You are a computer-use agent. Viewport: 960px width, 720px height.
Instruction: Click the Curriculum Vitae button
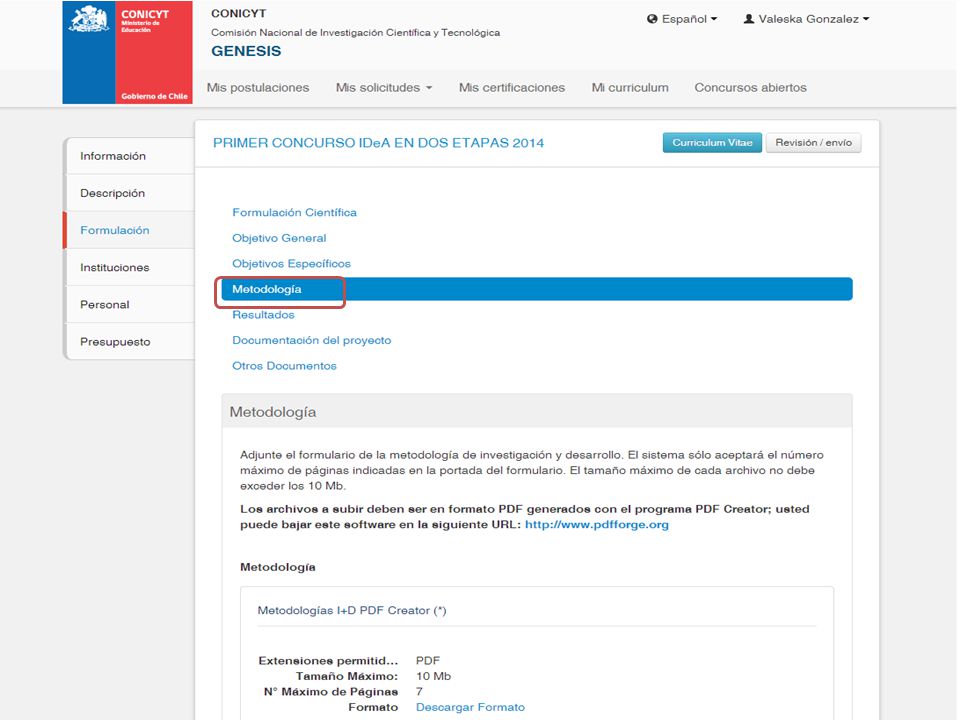(712, 143)
